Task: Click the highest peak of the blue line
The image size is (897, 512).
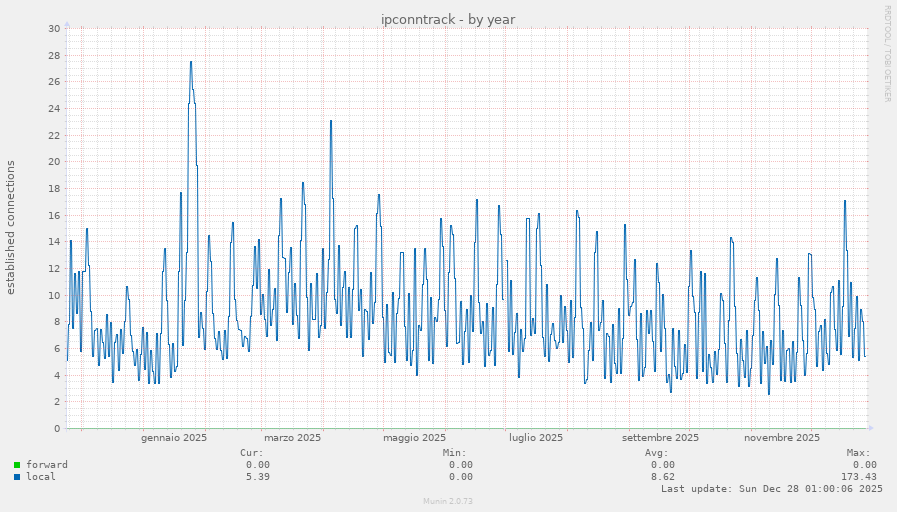Action: tap(191, 62)
